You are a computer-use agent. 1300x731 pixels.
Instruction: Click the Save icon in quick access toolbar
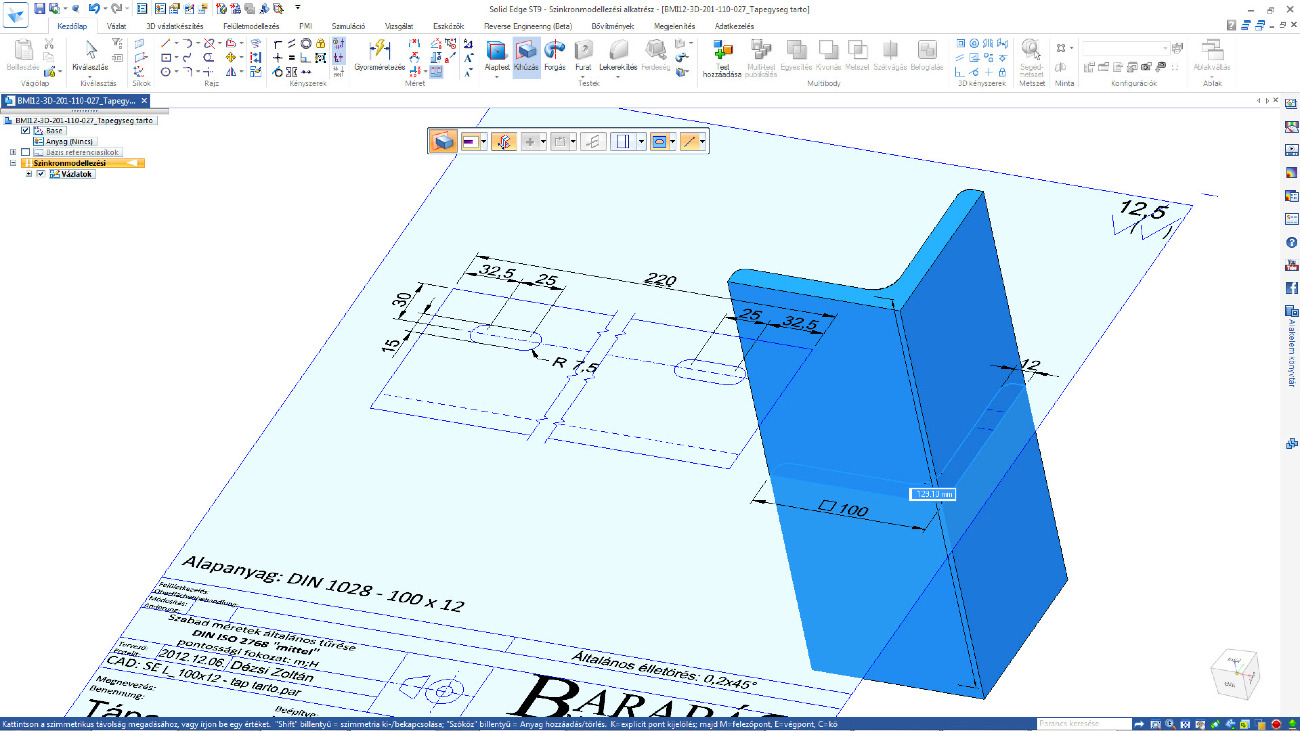(x=39, y=7)
